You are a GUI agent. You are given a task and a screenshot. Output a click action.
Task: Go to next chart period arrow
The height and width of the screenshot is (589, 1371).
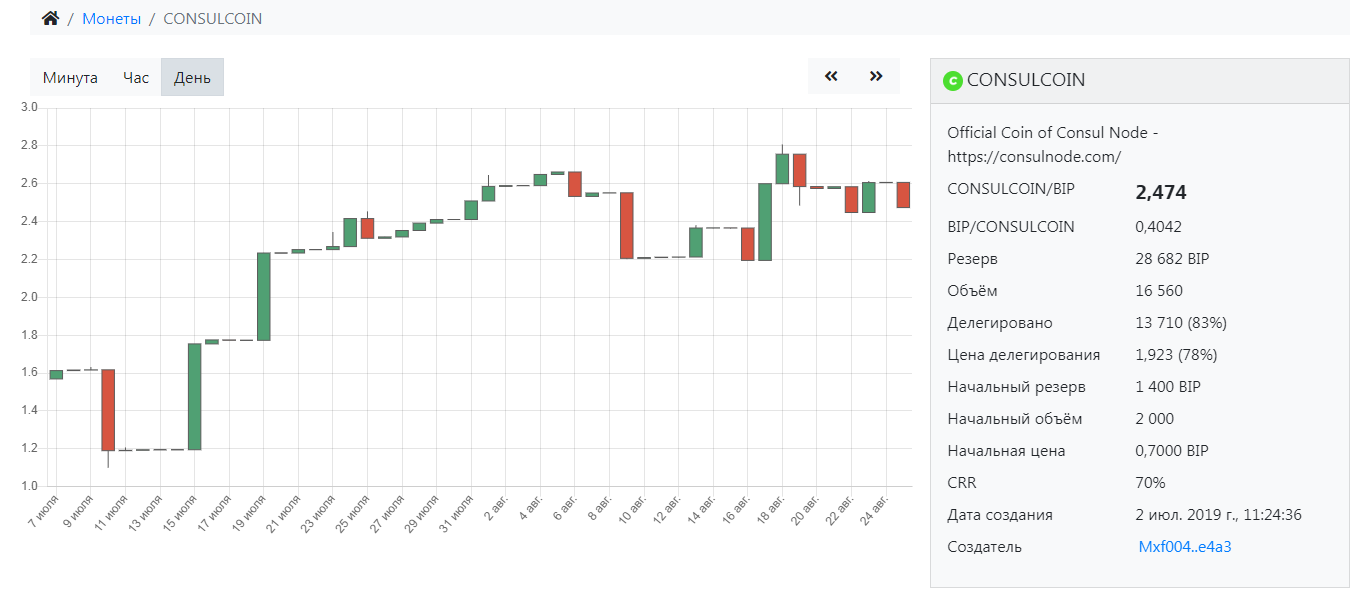click(x=876, y=76)
